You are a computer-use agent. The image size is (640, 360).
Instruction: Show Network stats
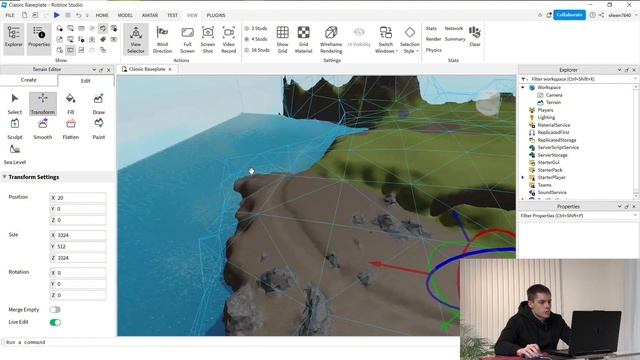(x=453, y=28)
